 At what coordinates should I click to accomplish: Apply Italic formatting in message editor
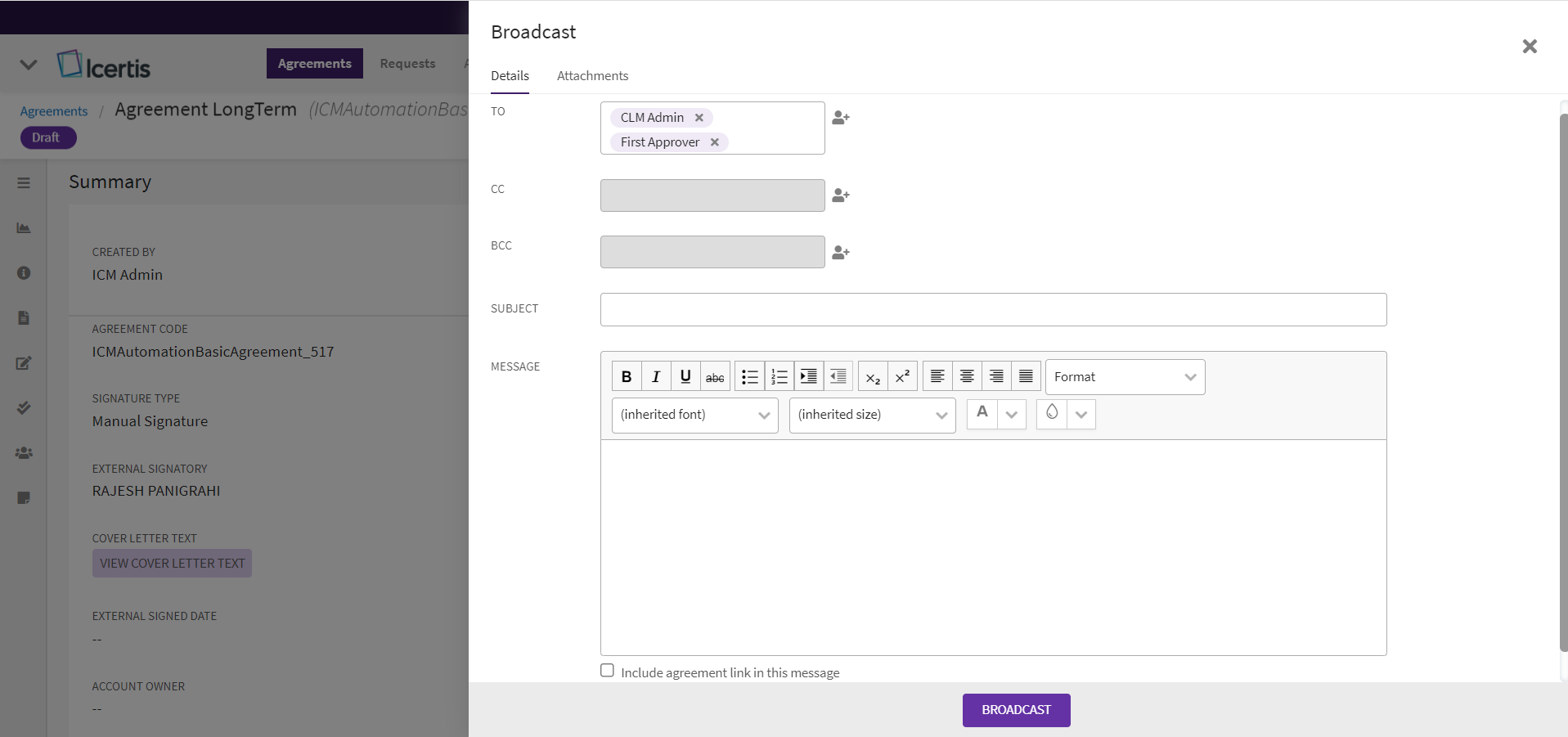click(x=656, y=377)
